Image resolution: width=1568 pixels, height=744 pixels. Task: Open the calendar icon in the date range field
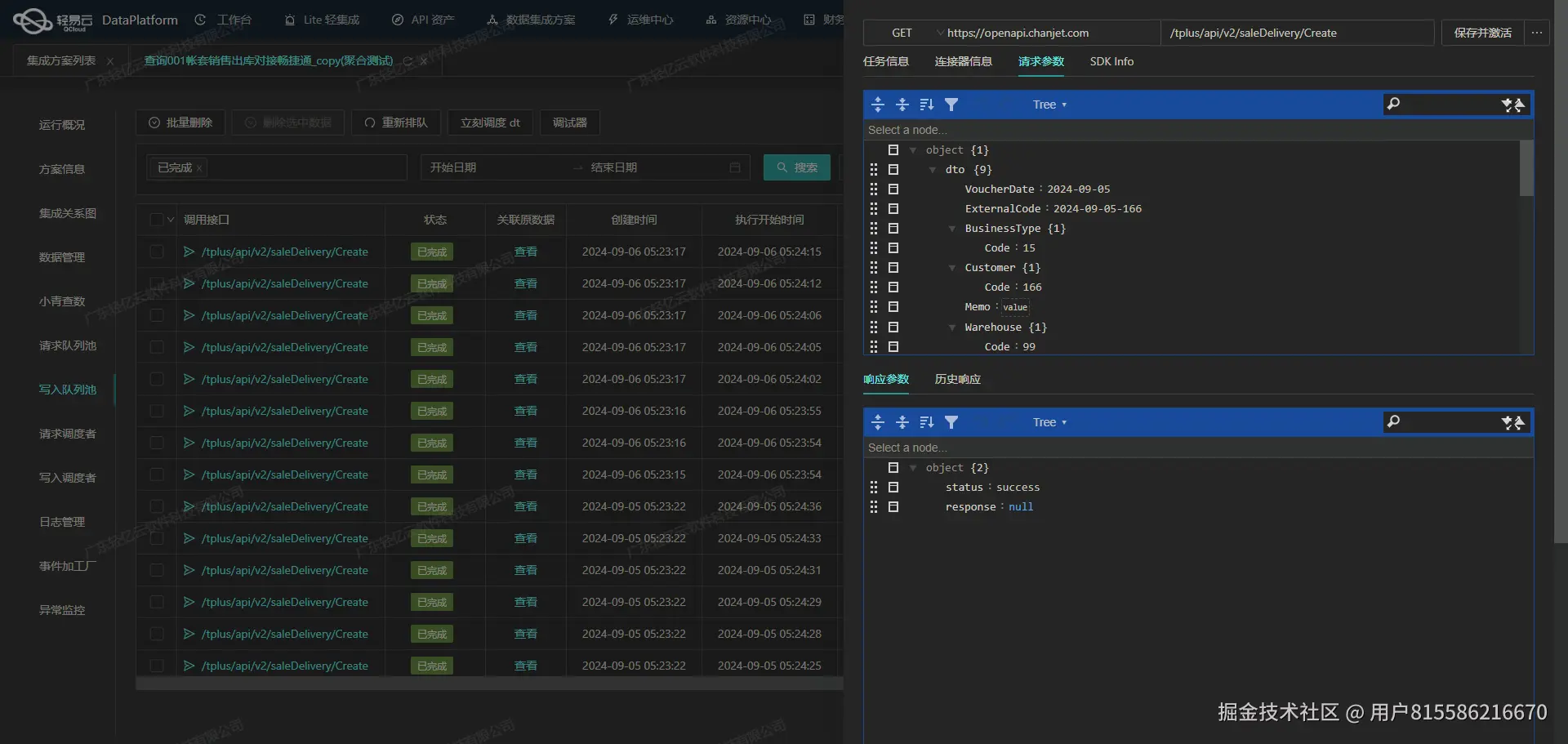pyautogui.click(x=735, y=167)
